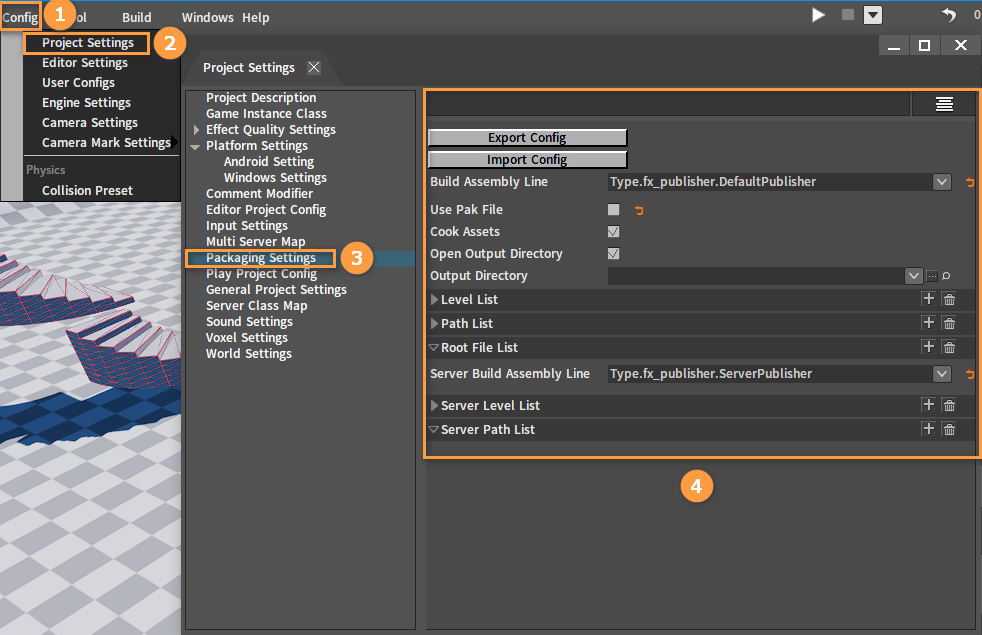Choose Collision Preset menu entry
This screenshot has width=982, height=635.
[87, 190]
